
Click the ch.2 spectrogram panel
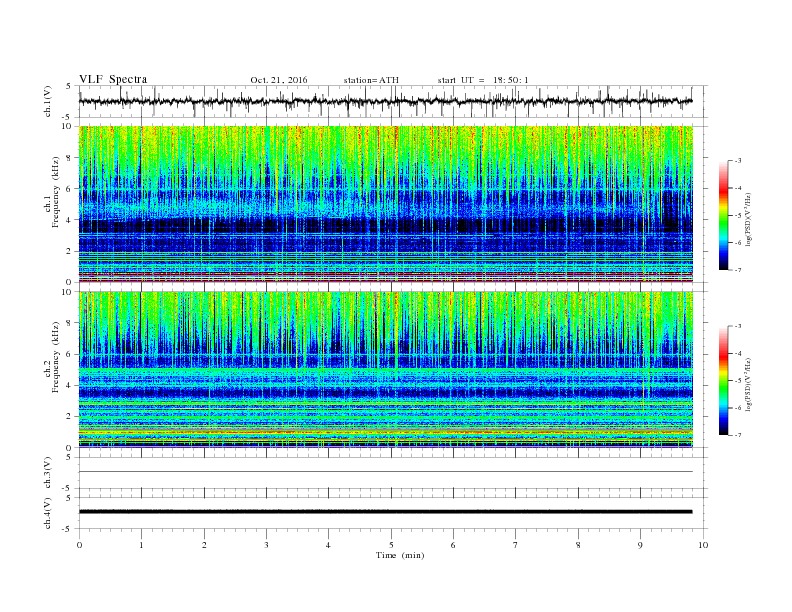point(386,370)
